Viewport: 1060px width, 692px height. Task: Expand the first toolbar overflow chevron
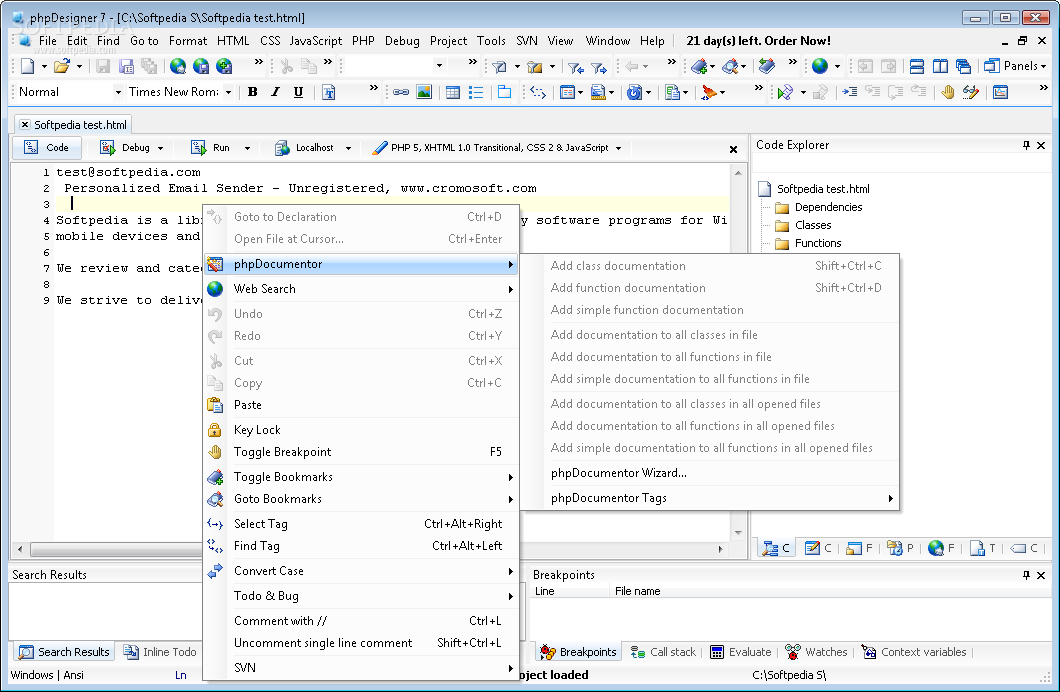[258, 62]
